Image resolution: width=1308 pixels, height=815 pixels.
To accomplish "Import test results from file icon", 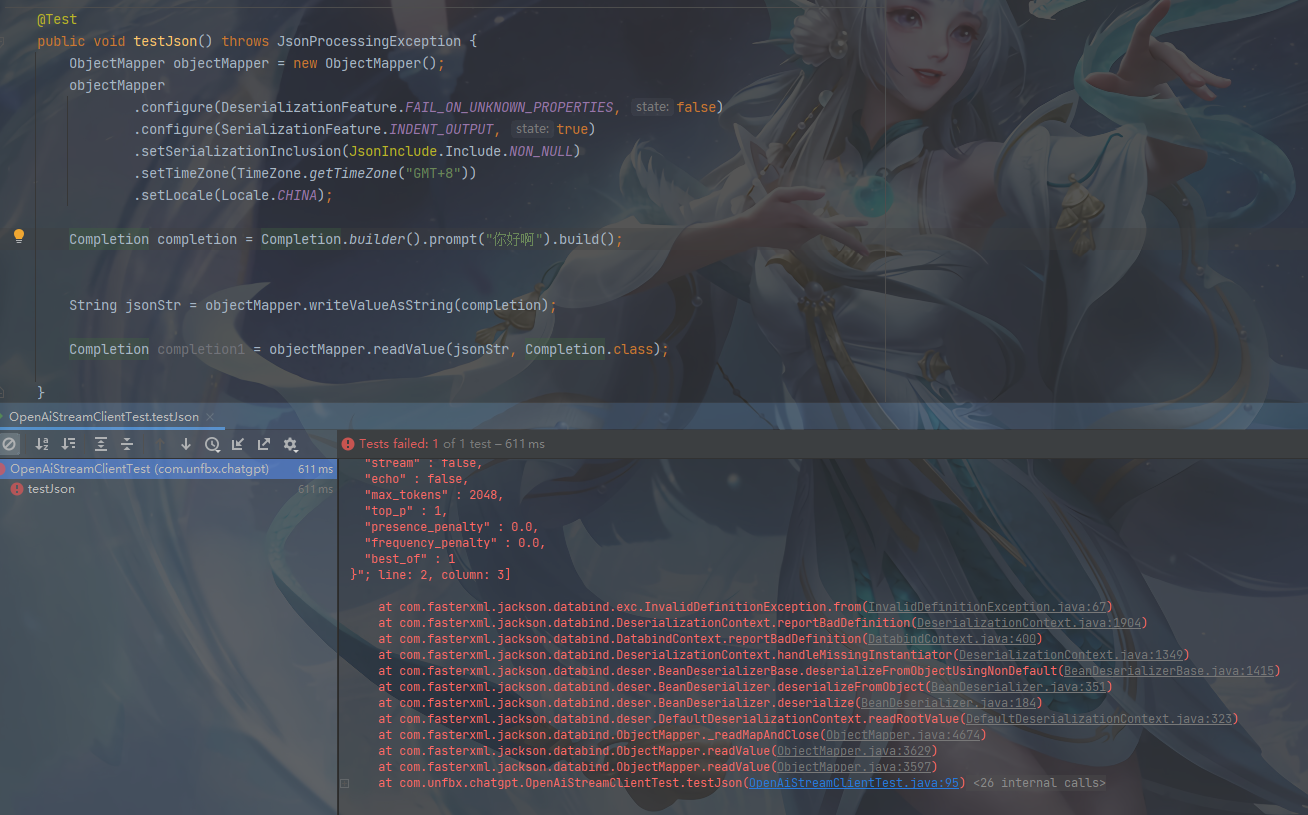I will [238, 444].
